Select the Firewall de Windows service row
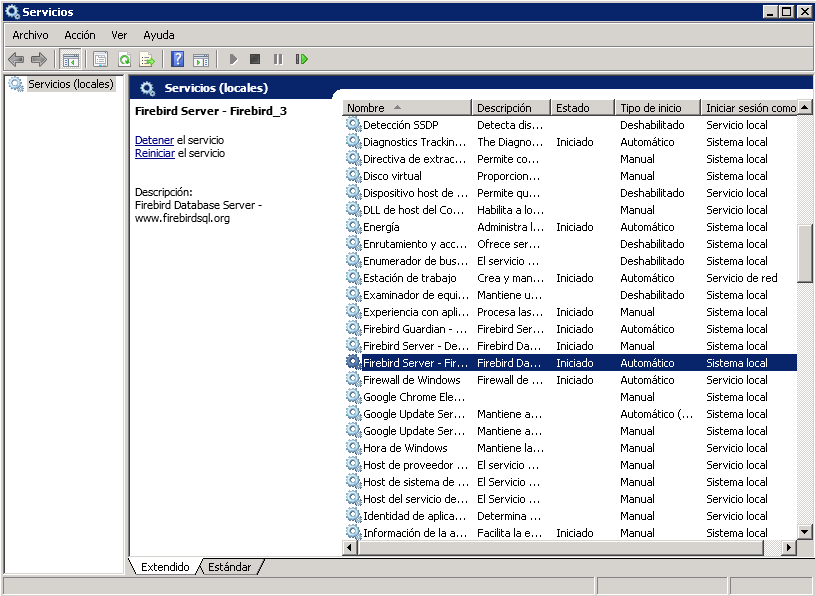 [411, 380]
